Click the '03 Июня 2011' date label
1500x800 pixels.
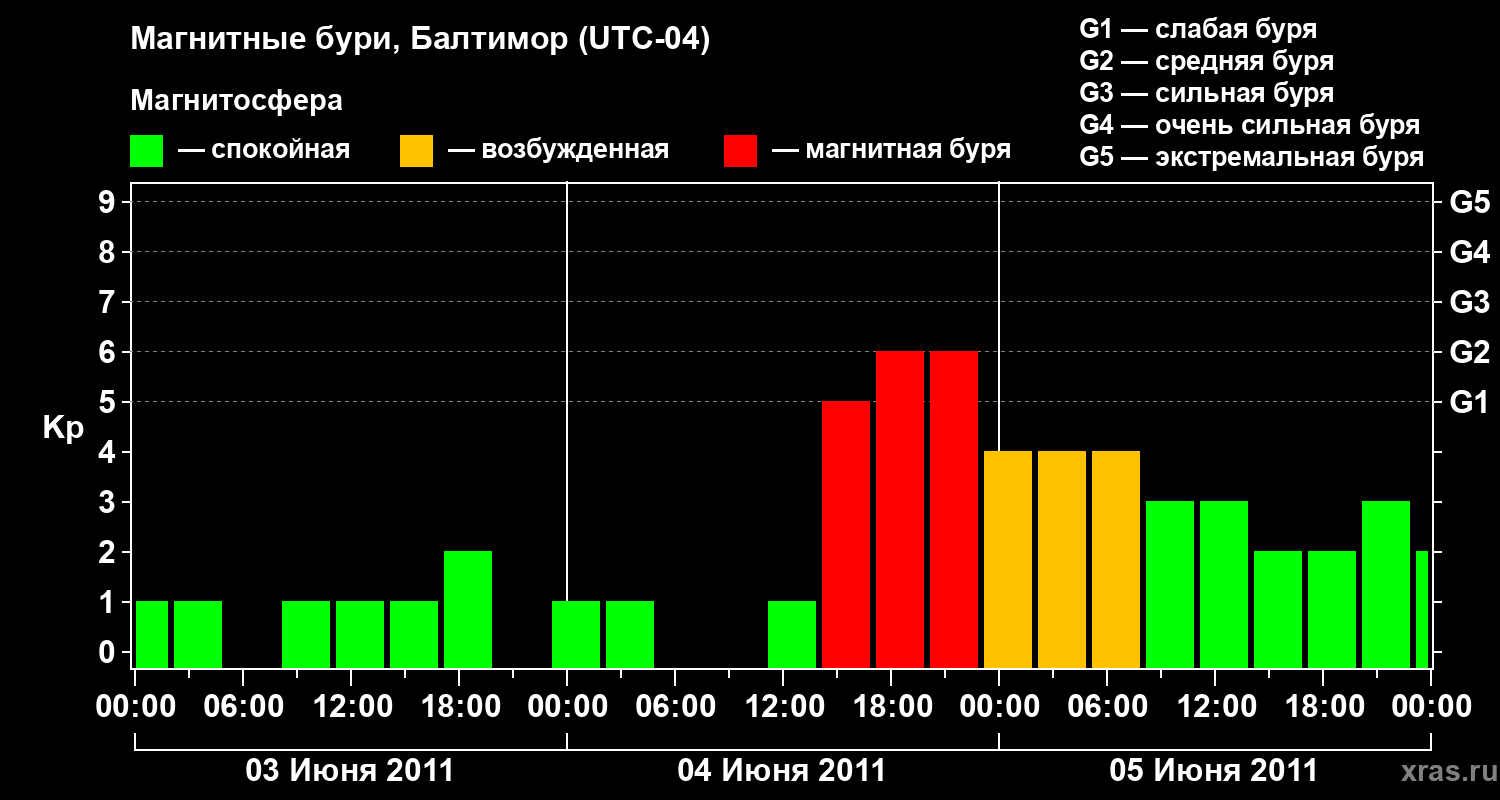[x=350, y=771]
